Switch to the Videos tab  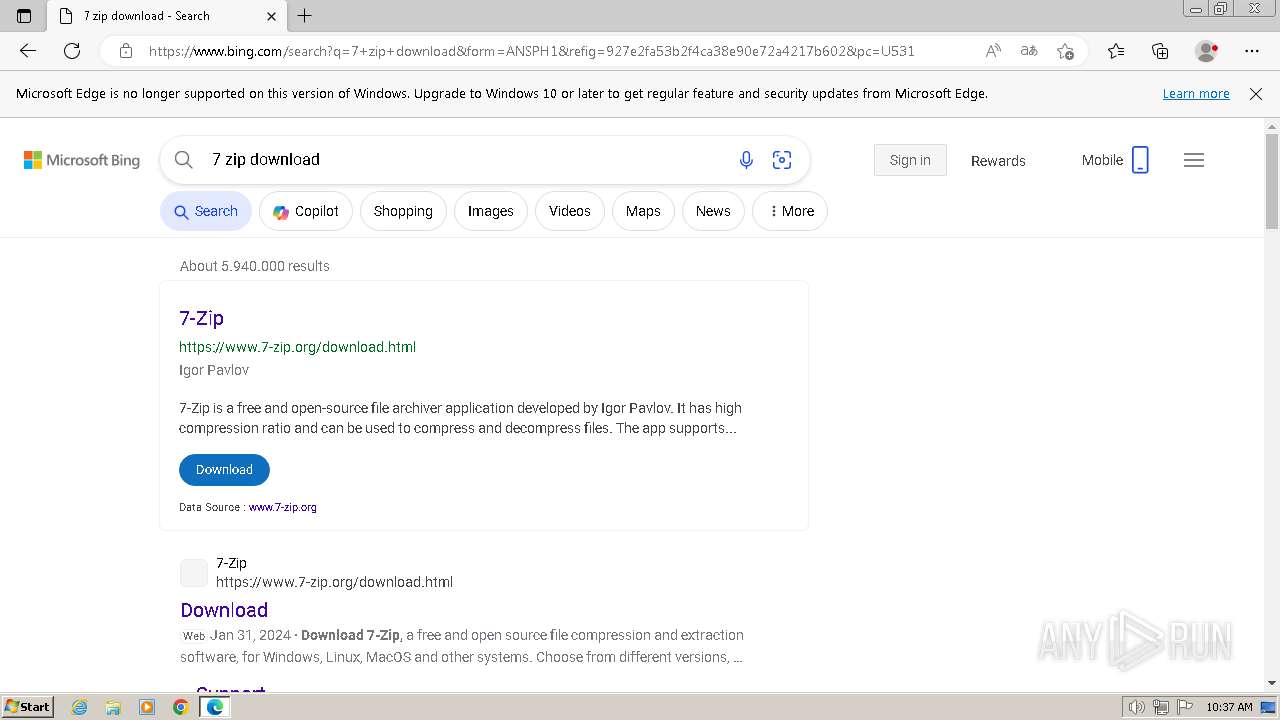pos(570,211)
